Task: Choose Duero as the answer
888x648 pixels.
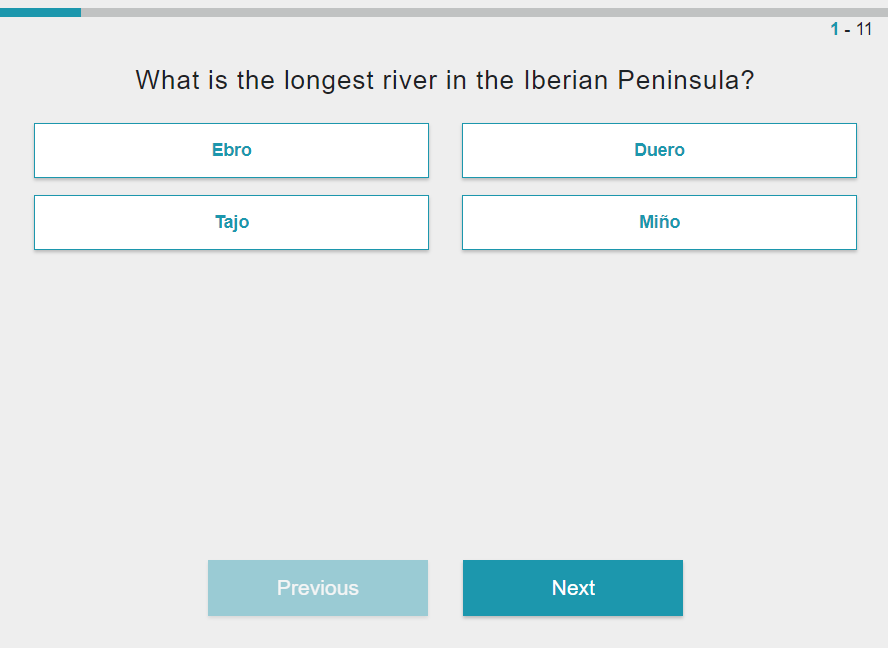Action: (659, 150)
